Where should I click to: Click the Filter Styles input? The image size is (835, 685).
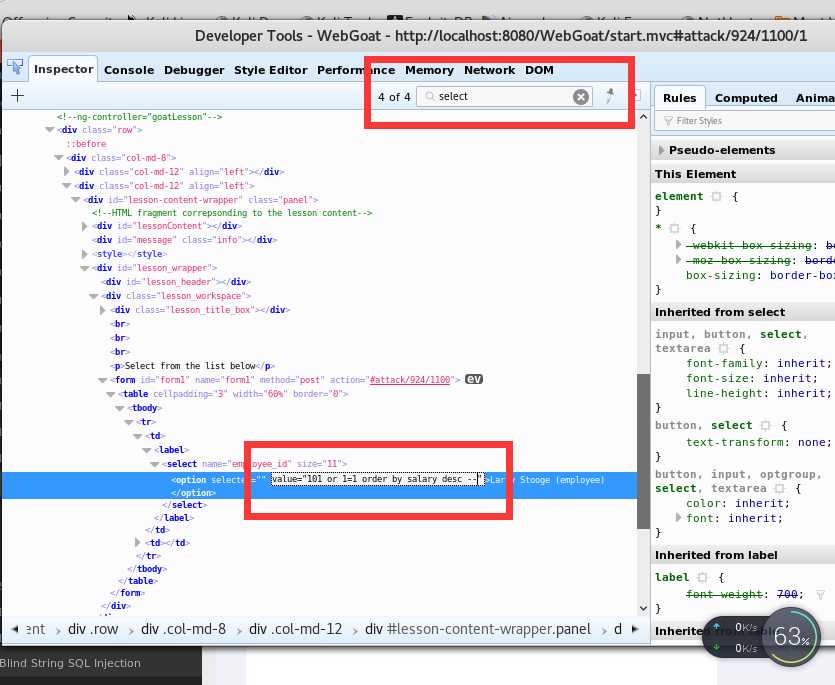(x=746, y=121)
